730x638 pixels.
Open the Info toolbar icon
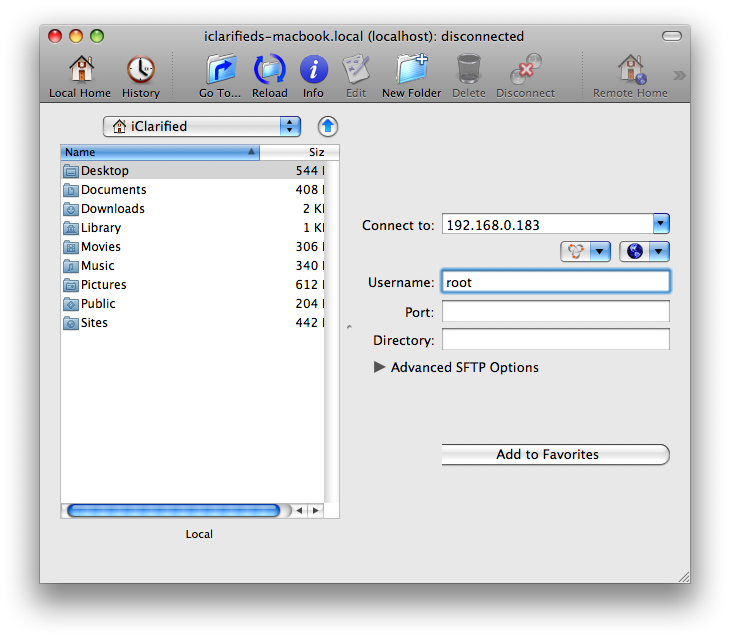pos(313,76)
